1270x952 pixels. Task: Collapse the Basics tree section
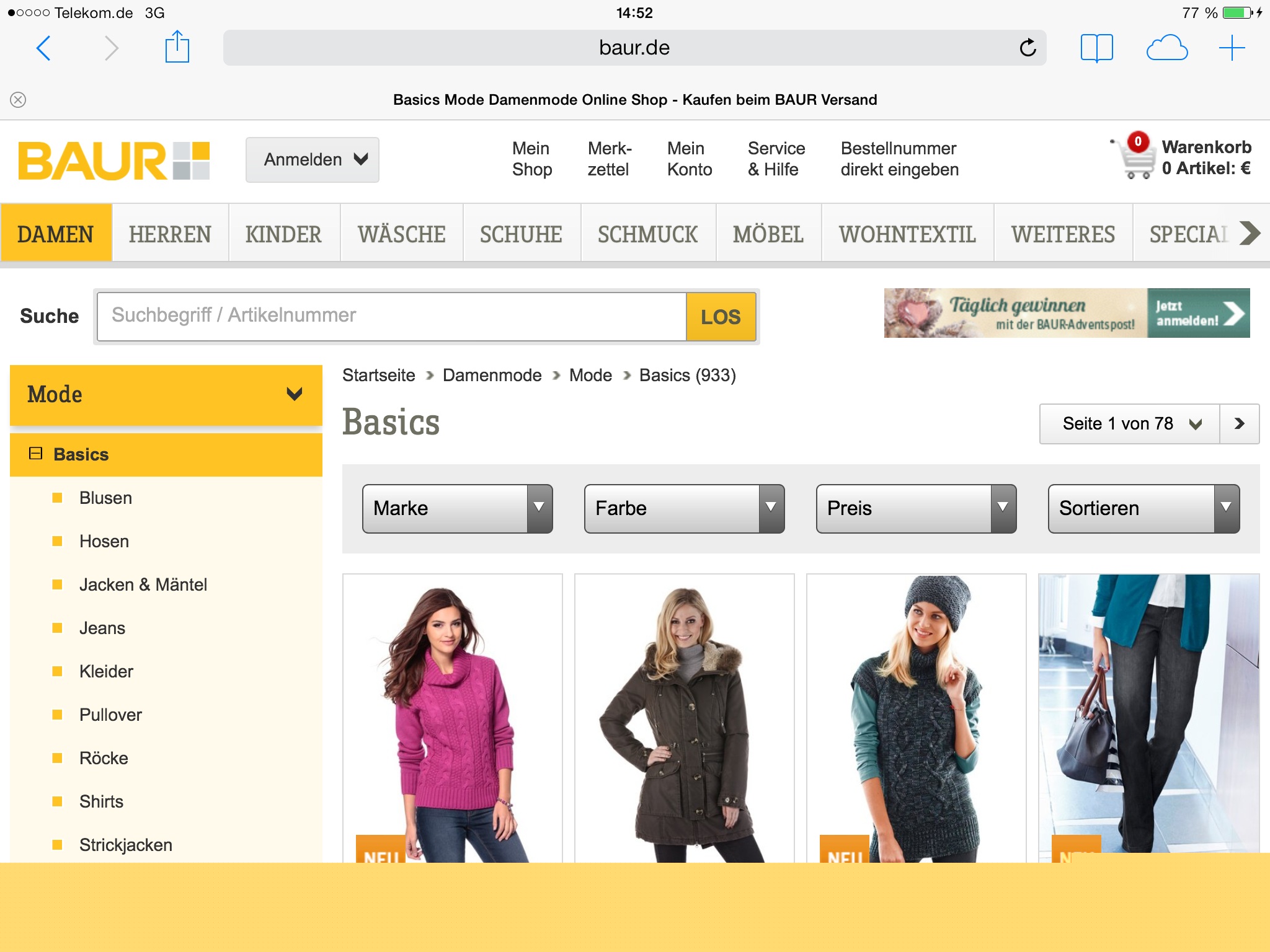pos(35,454)
